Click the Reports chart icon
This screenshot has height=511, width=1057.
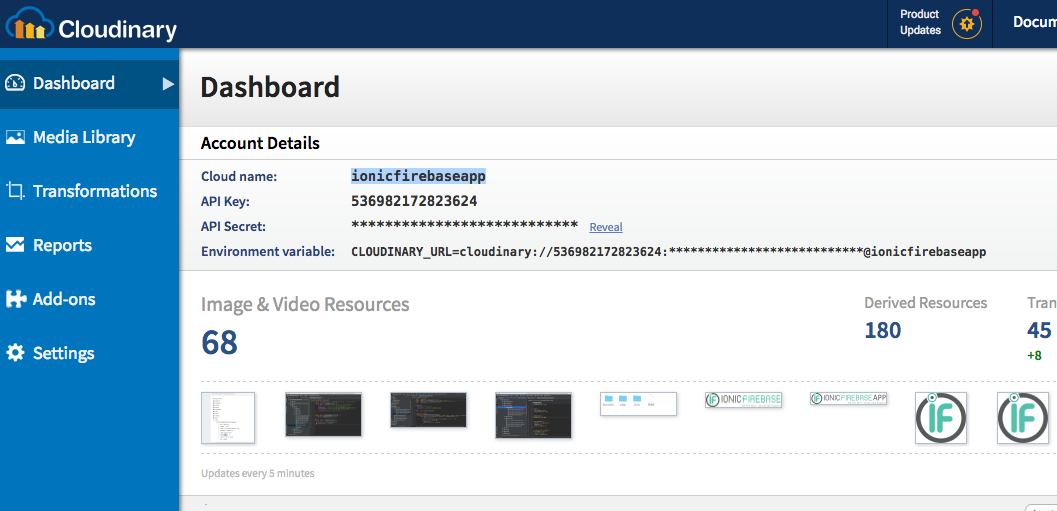point(15,245)
